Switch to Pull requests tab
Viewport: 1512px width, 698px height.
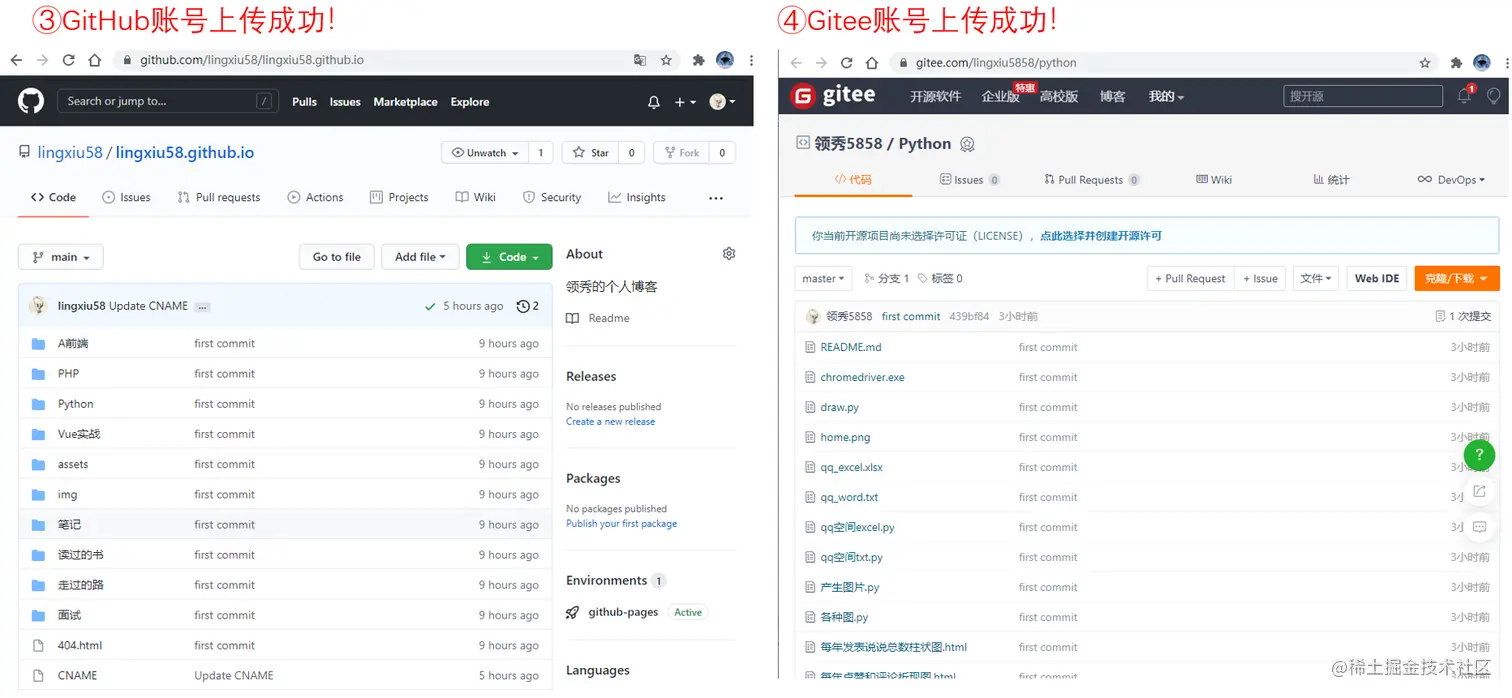click(x=219, y=197)
